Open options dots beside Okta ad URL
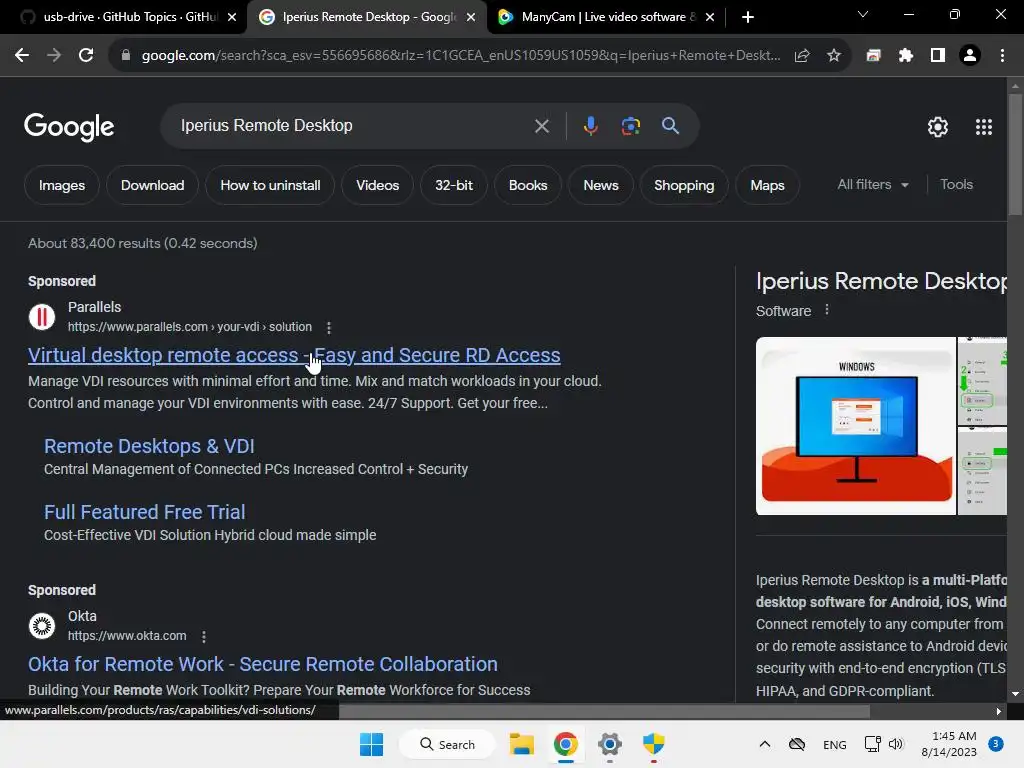Screen dimensions: 1024x768 (x=204, y=636)
